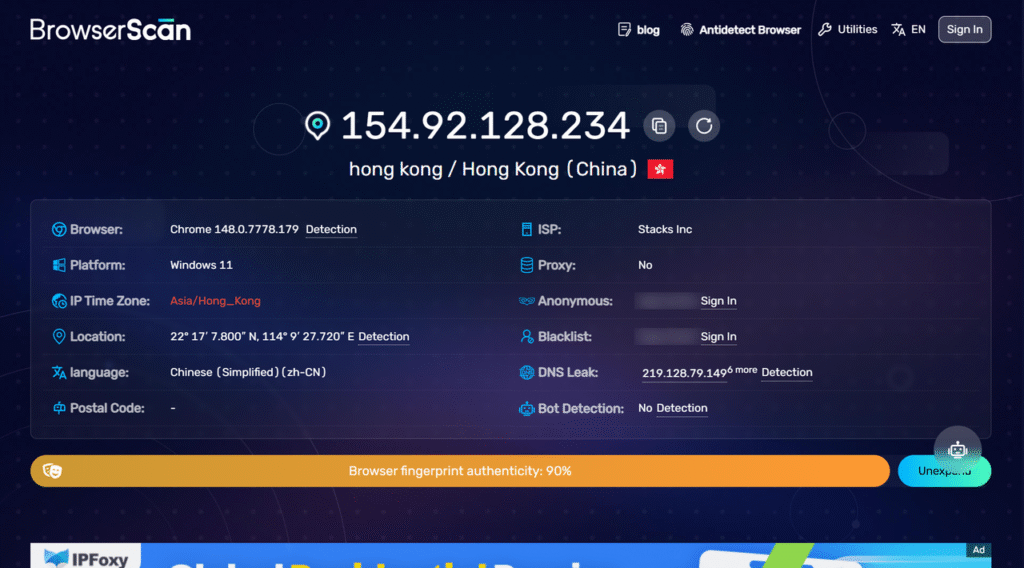Open Detection link next to Location coordinates
The width and height of the screenshot is (1024, 568).
(x=383, y=337)
